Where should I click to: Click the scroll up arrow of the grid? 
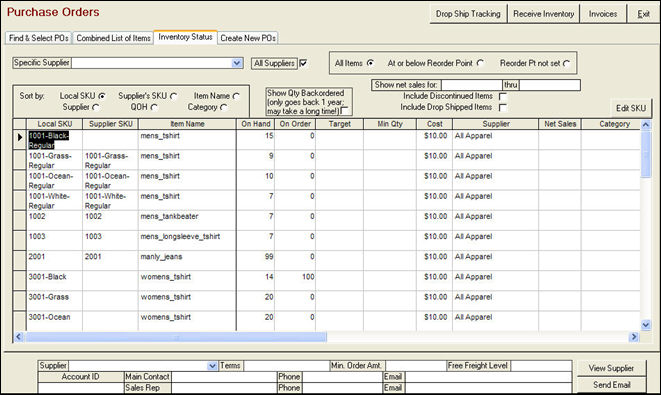[645, 124]
